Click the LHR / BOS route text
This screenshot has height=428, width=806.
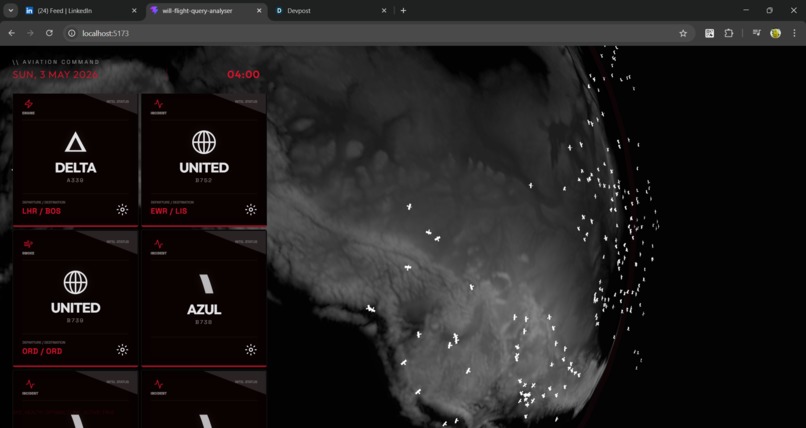(41, 211)
